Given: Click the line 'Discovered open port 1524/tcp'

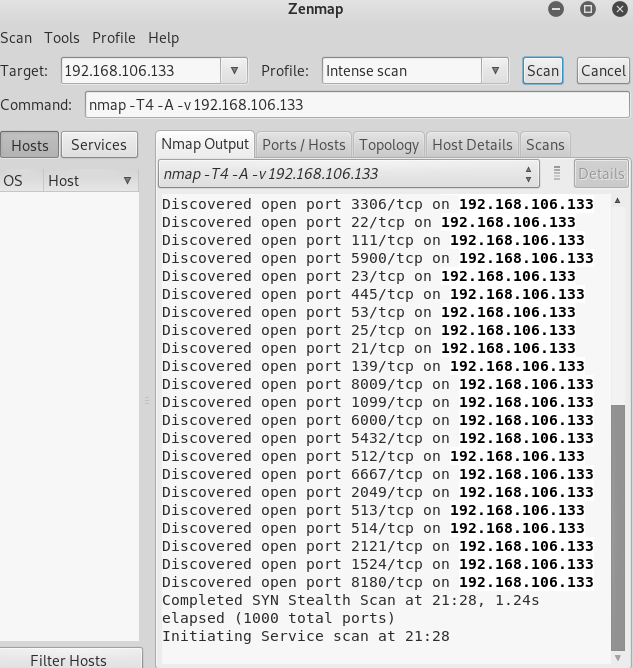Looking at the screenshot, I should 377,564.
